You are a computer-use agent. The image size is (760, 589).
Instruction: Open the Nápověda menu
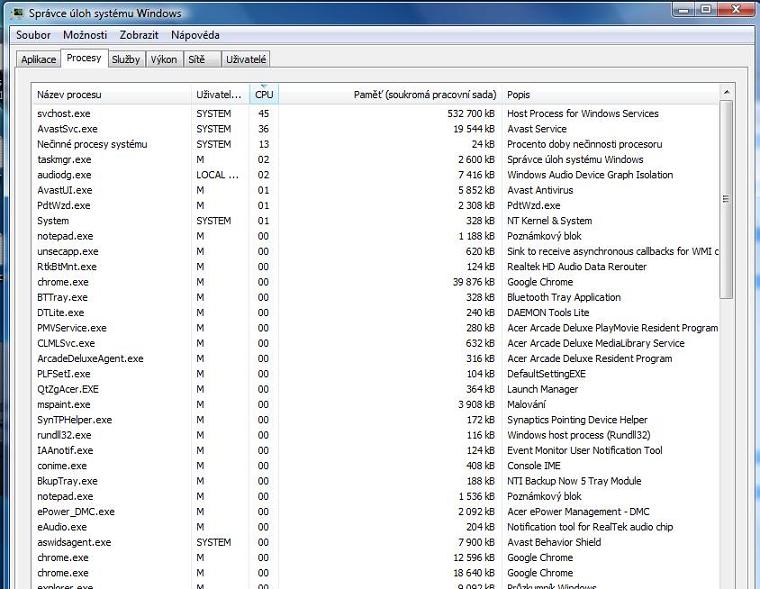pyautogui.click(x=195, y=35)
